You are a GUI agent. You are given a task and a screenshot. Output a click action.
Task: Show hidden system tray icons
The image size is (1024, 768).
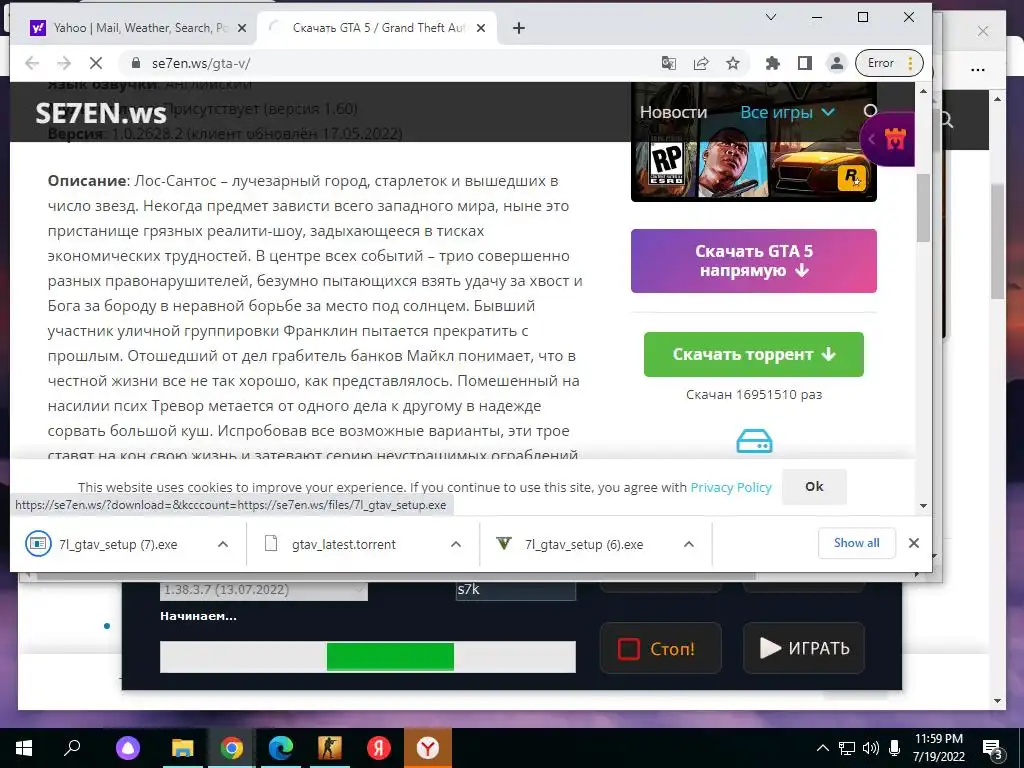pos(822,748)
